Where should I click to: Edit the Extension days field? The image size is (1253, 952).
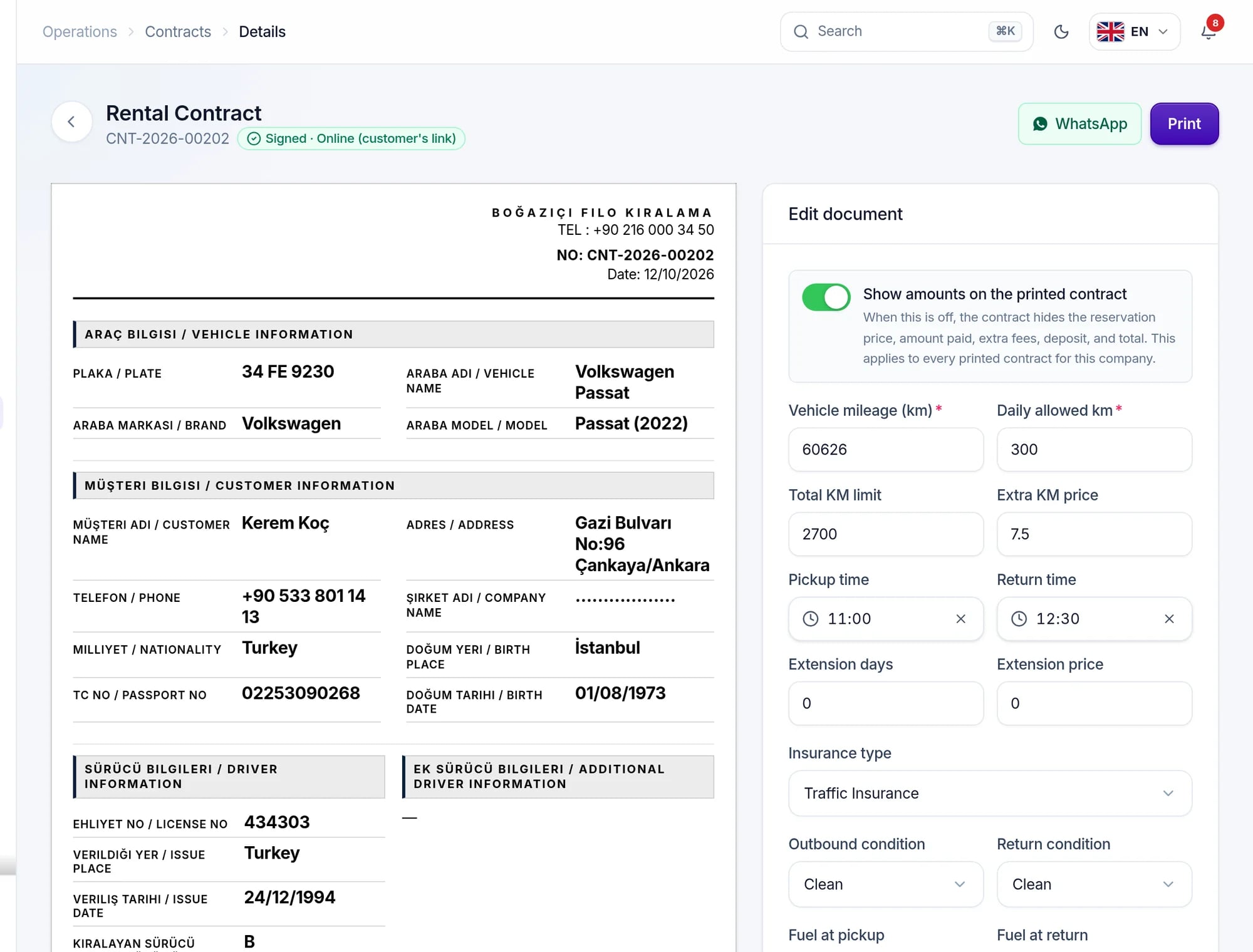click(885, 703)
